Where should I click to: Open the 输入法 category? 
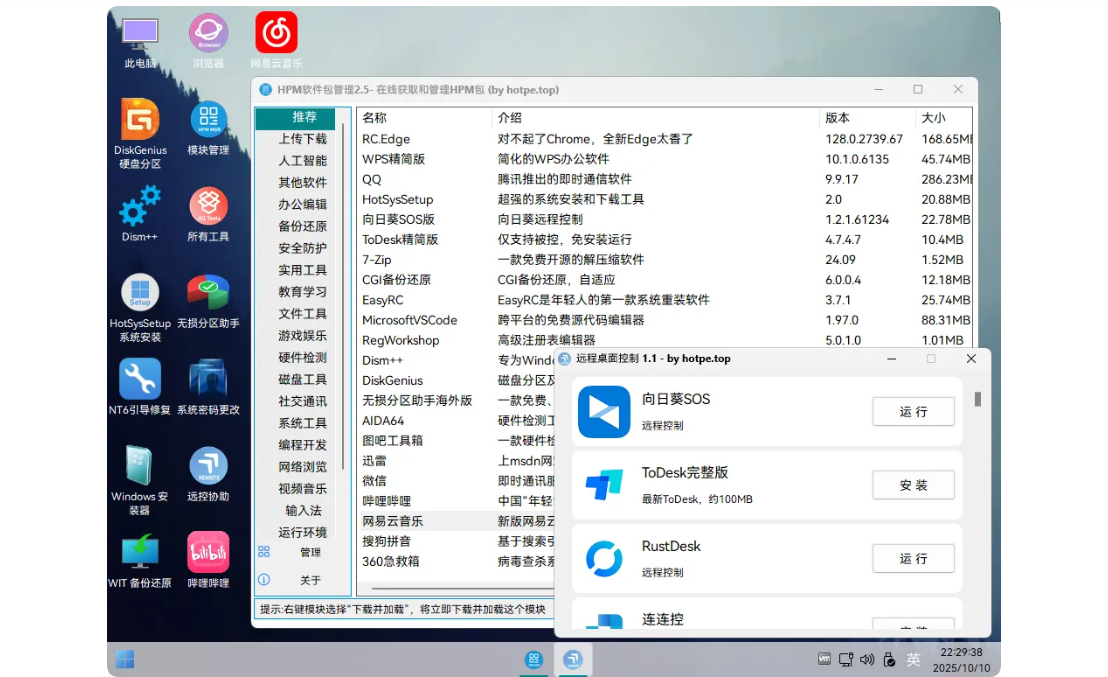pos(302,510)
